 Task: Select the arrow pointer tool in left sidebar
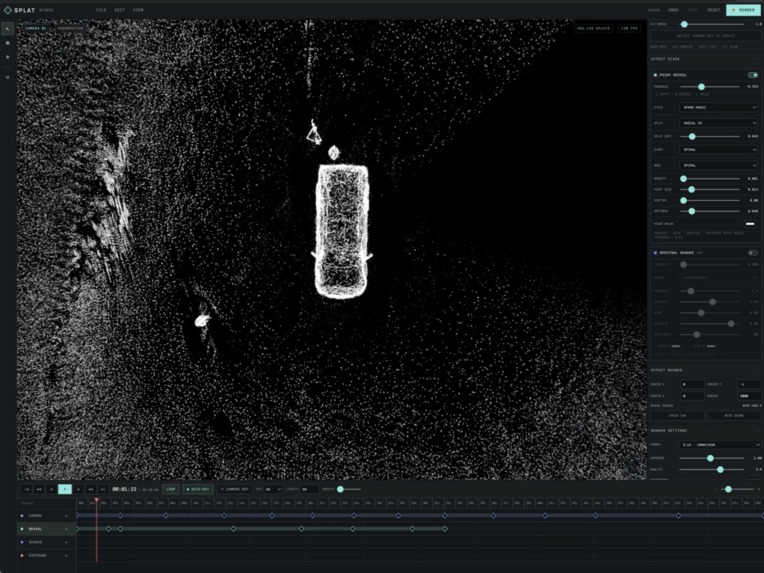pos(7,29)
